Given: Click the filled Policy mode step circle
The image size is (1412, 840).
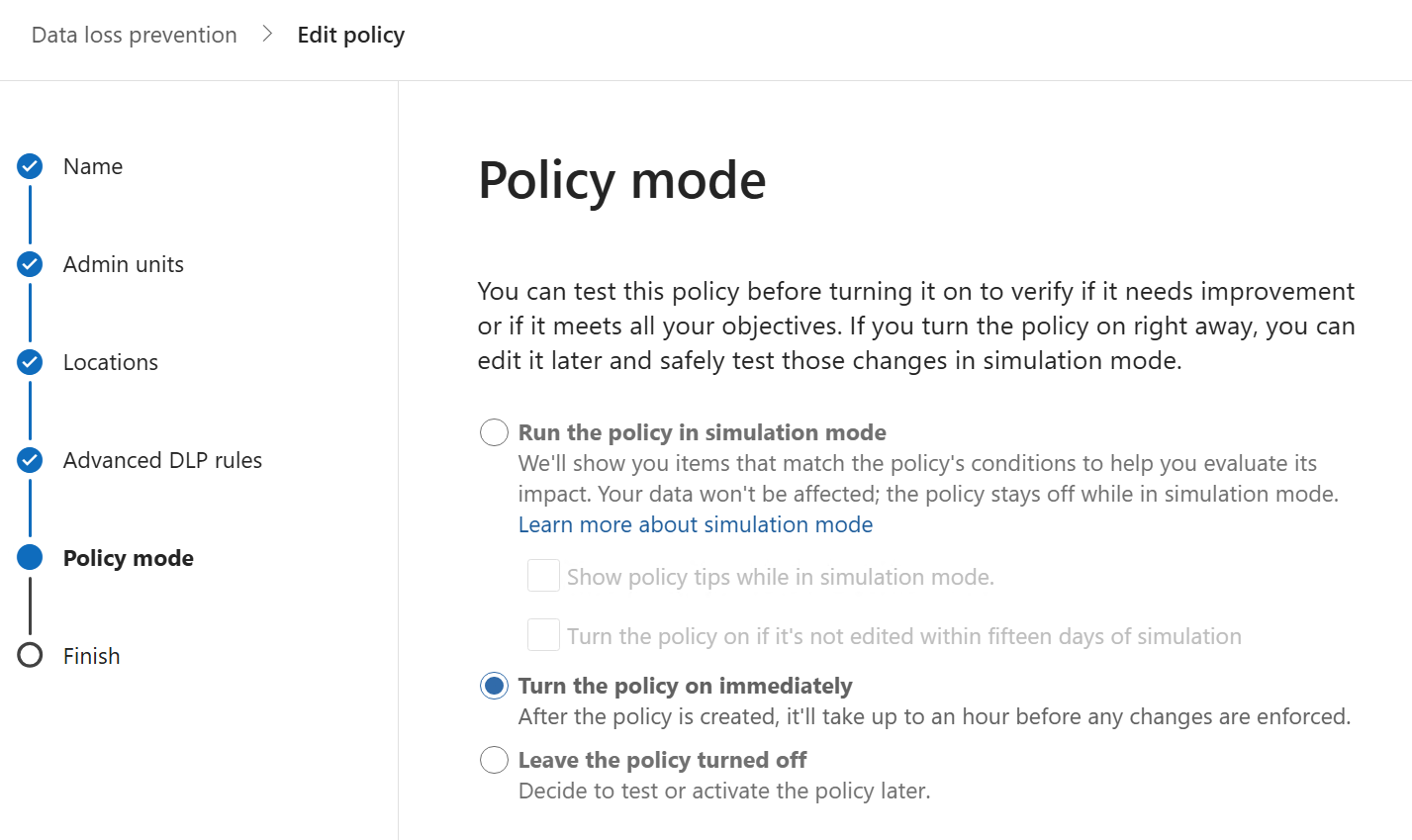Looking at the screenshot, I should (30, 557).
